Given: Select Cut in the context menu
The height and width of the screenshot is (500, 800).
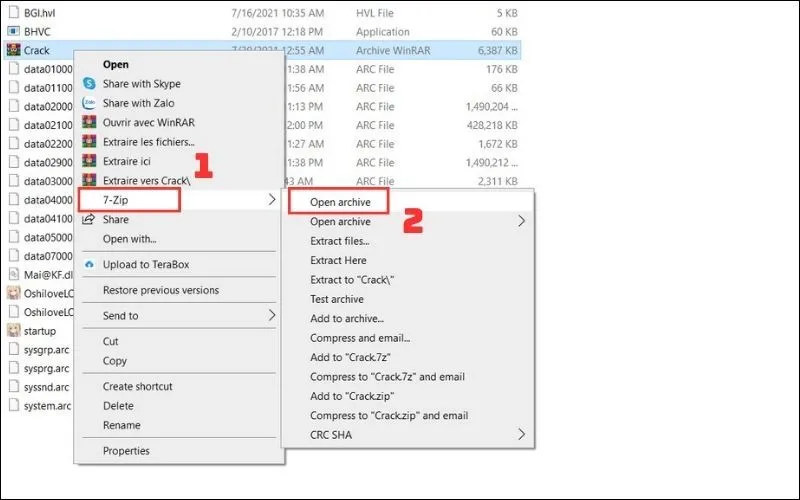Looking at the screenshot, I should 110,341.
